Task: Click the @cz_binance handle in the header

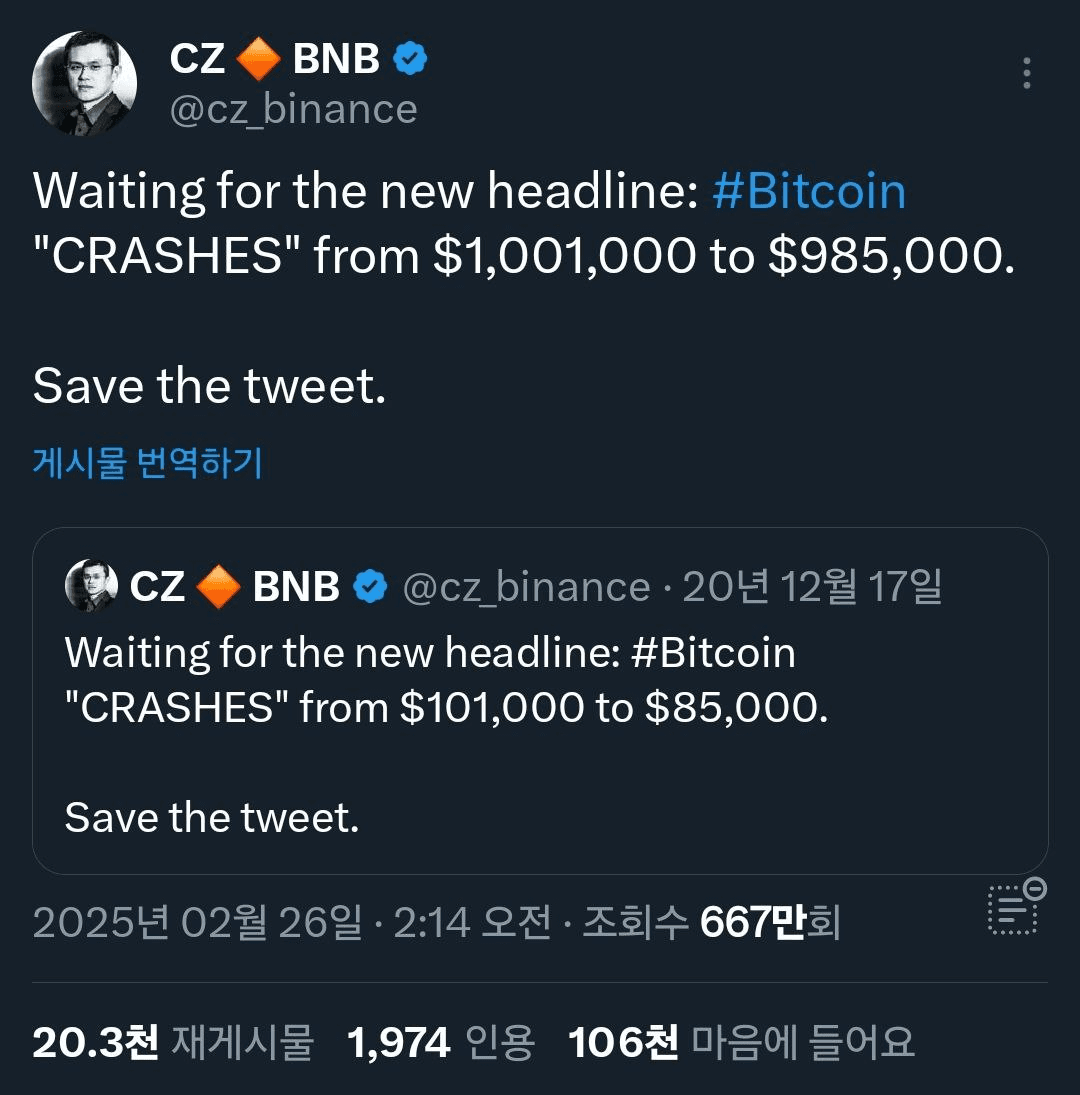Action: click(293, 109)
